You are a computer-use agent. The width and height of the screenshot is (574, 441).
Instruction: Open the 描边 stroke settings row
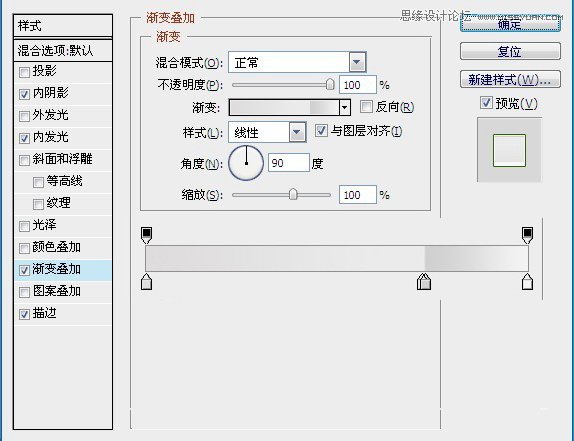(x=63, y=314)
